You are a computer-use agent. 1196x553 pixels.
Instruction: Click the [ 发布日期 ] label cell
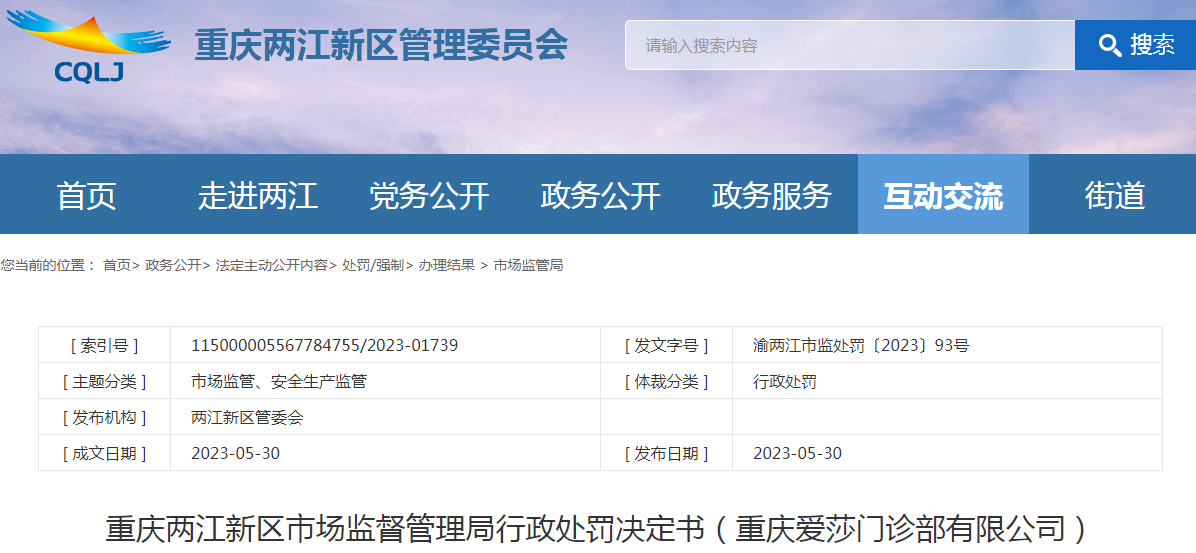pos(667,452)
